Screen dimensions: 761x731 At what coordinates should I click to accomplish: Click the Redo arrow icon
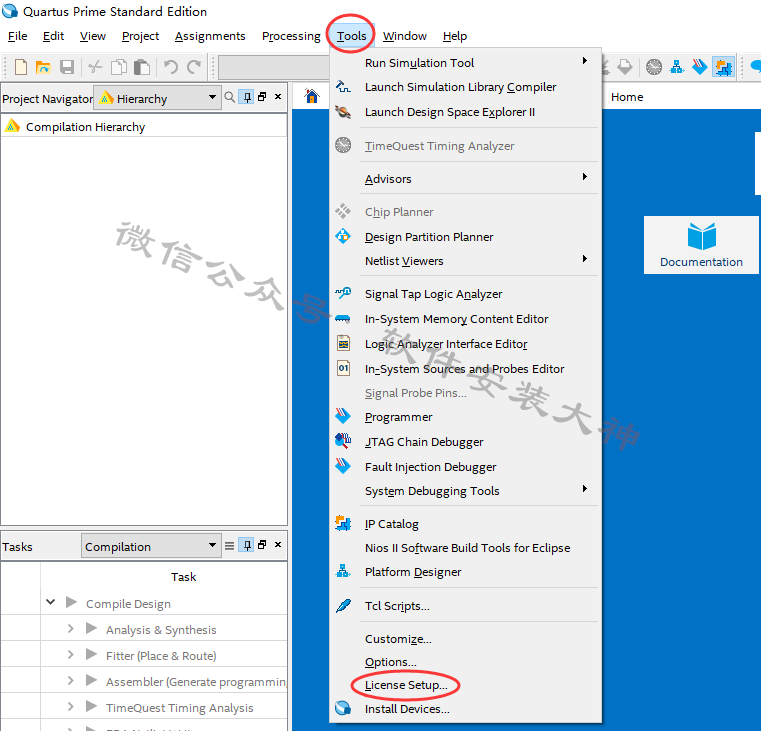click(x=194, y=67)
